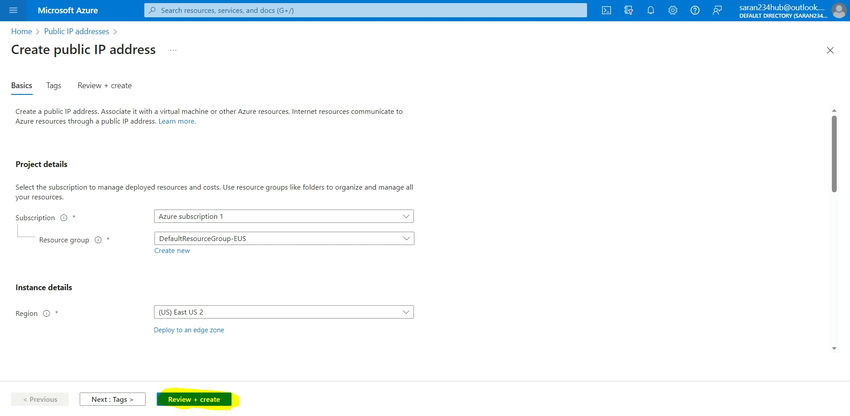
Task: Show info tooltip for Region
Action: [x=47, y=313]
